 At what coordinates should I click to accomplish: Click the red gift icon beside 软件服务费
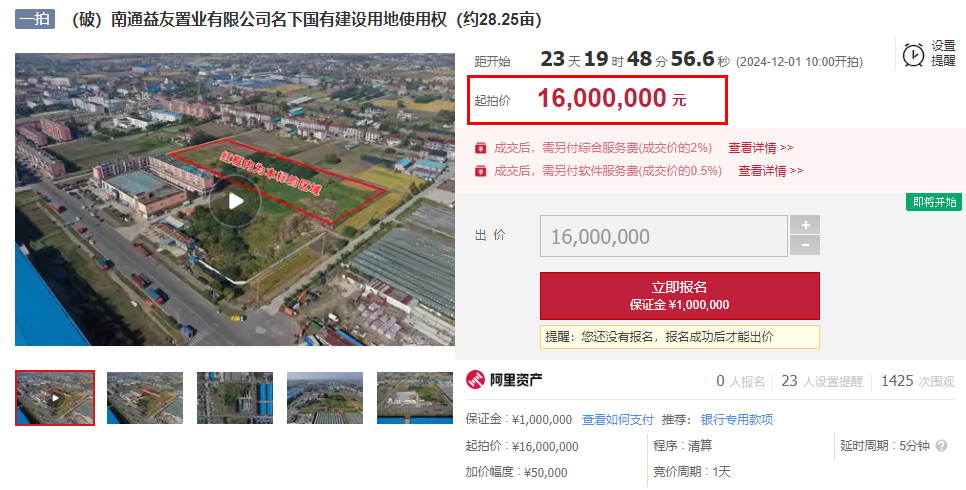[481, 171]
